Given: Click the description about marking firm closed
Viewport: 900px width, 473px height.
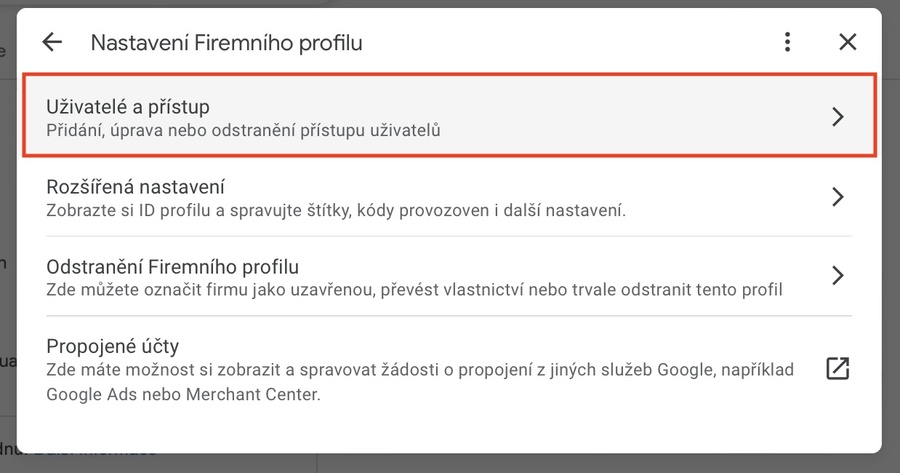Looking at the screenshot, I should (414, 290).
